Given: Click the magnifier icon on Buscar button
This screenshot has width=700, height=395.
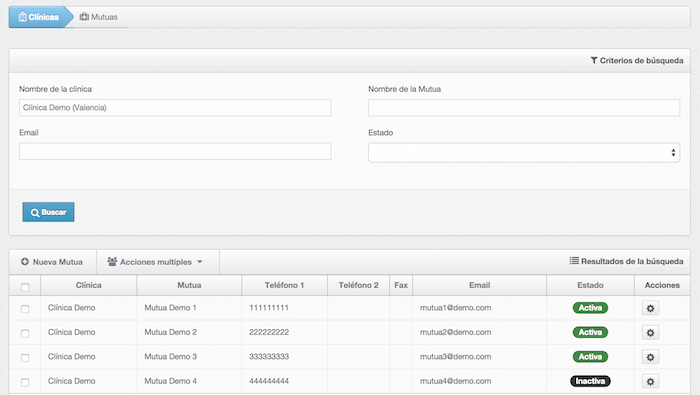Looking at the screenshot, I should coord(35,213).
